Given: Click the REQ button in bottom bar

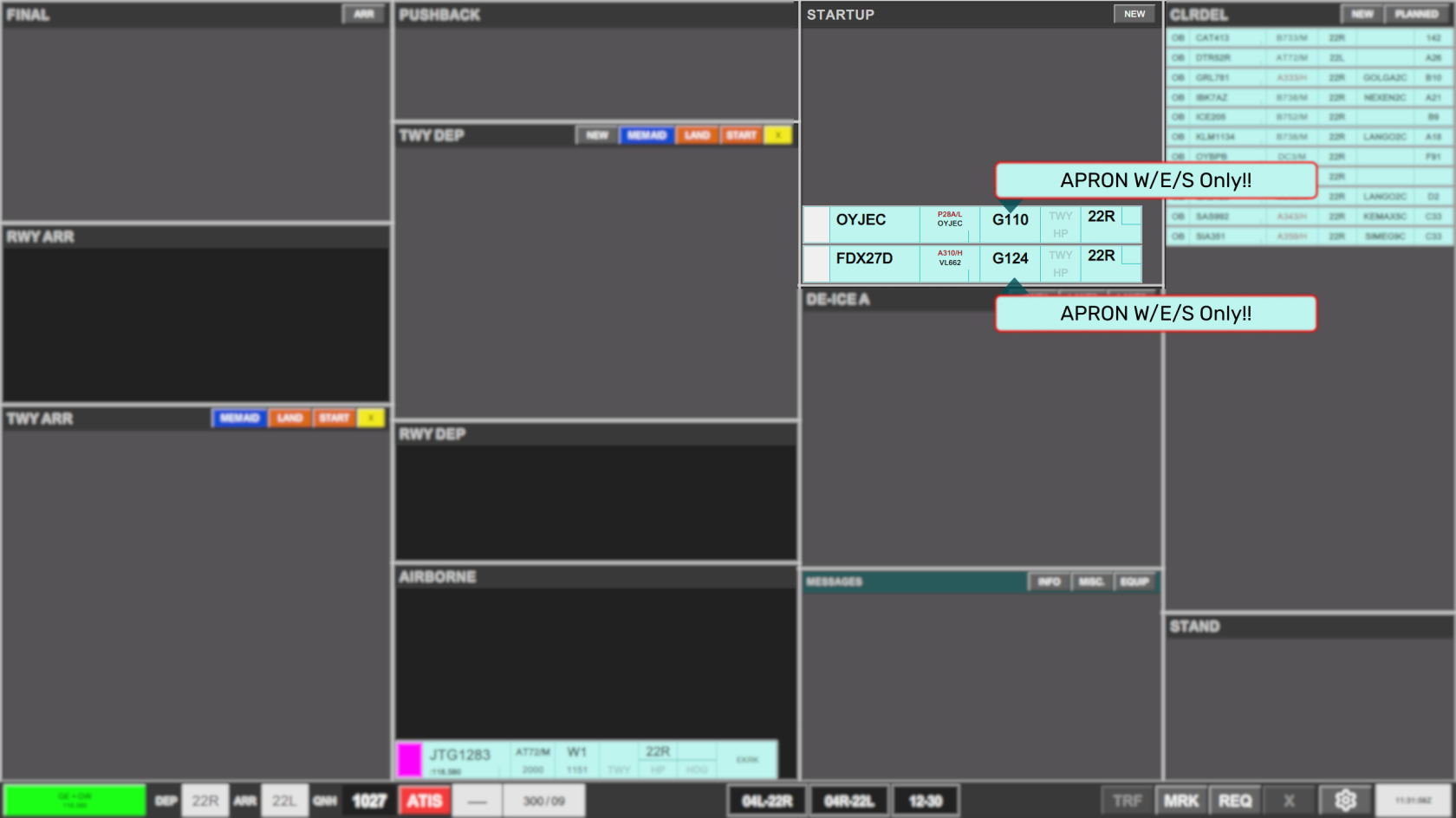Looking at the screenshot, I should [x=1235, y=801].
